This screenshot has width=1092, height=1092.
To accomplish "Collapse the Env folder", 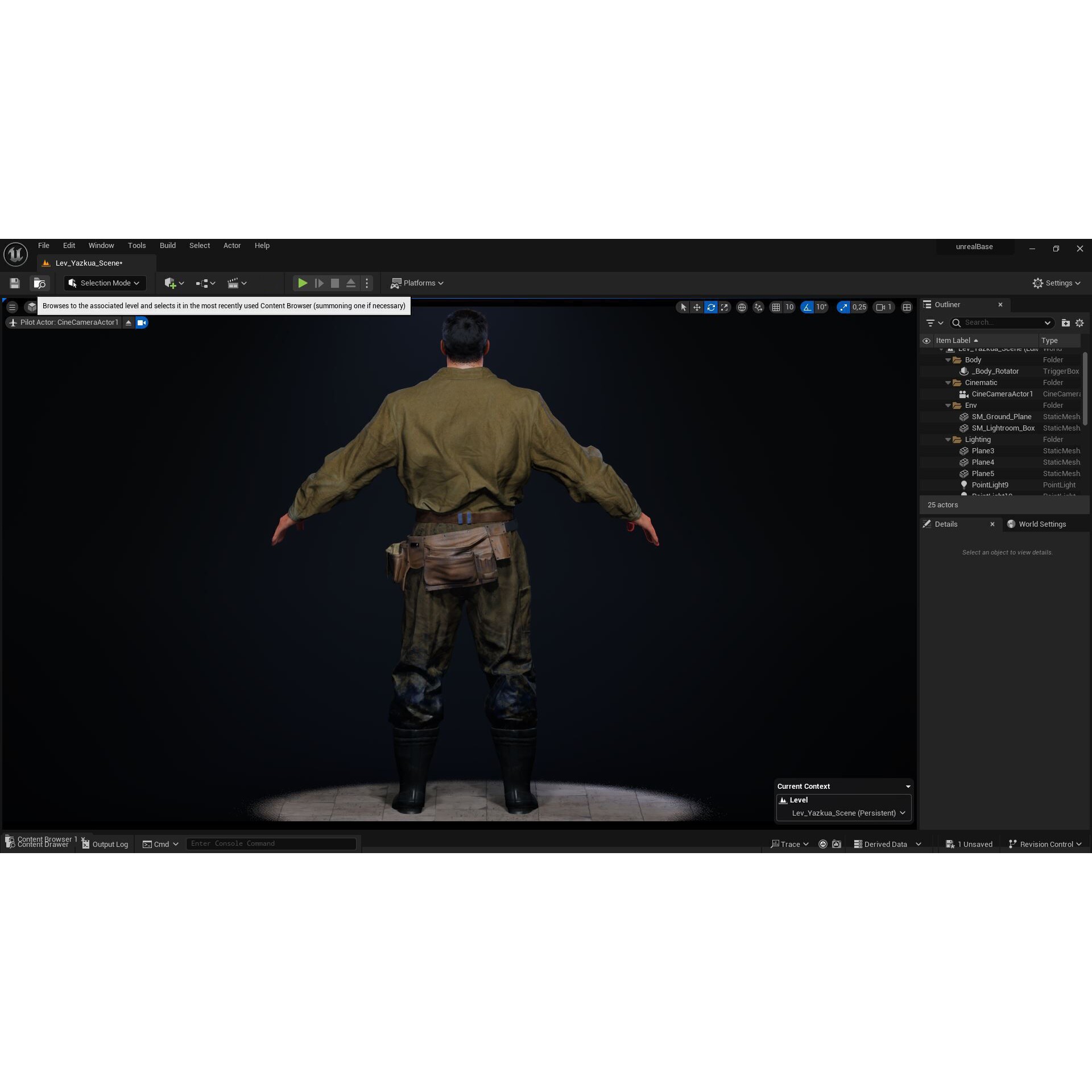I will pos(948,406).
